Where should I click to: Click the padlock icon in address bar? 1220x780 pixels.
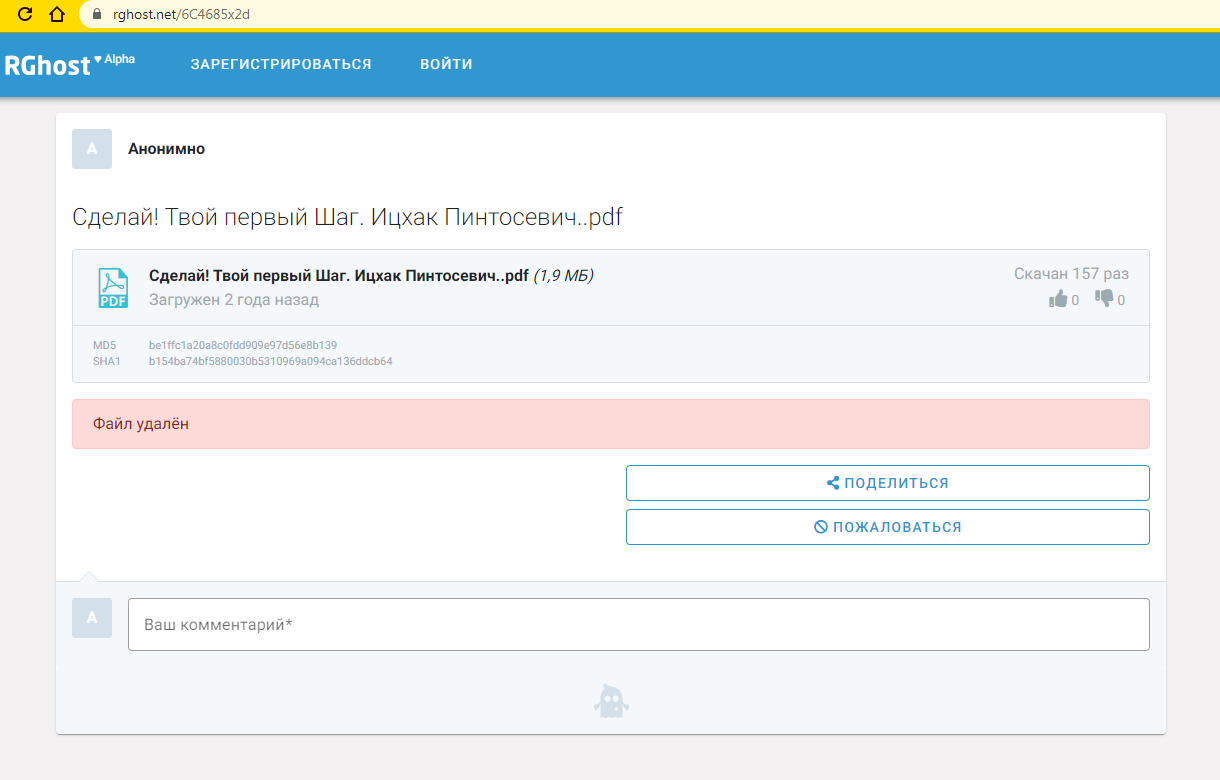pos(97,15)
